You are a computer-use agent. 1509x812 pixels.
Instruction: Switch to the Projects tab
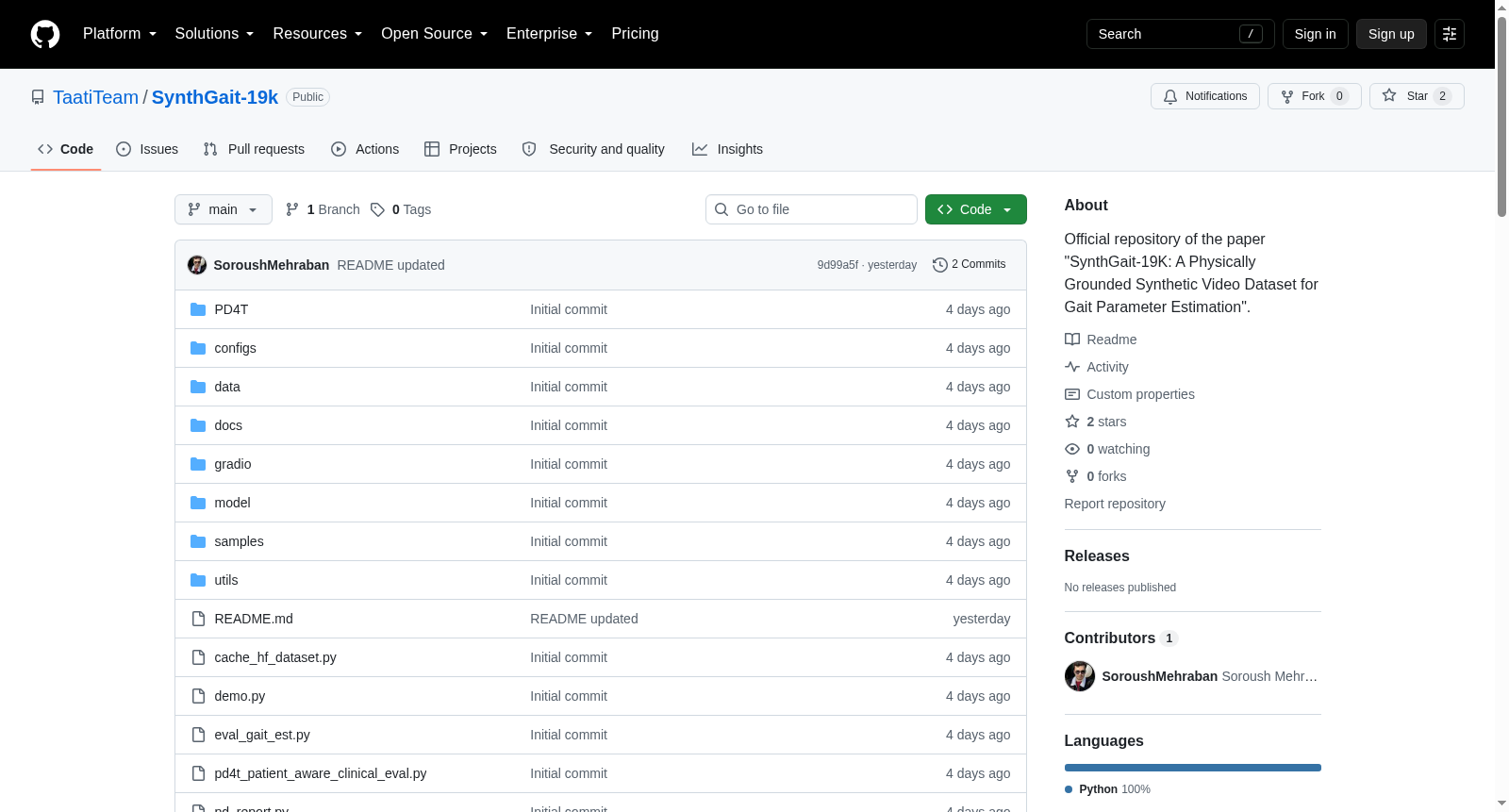click(x=460, y=149)
